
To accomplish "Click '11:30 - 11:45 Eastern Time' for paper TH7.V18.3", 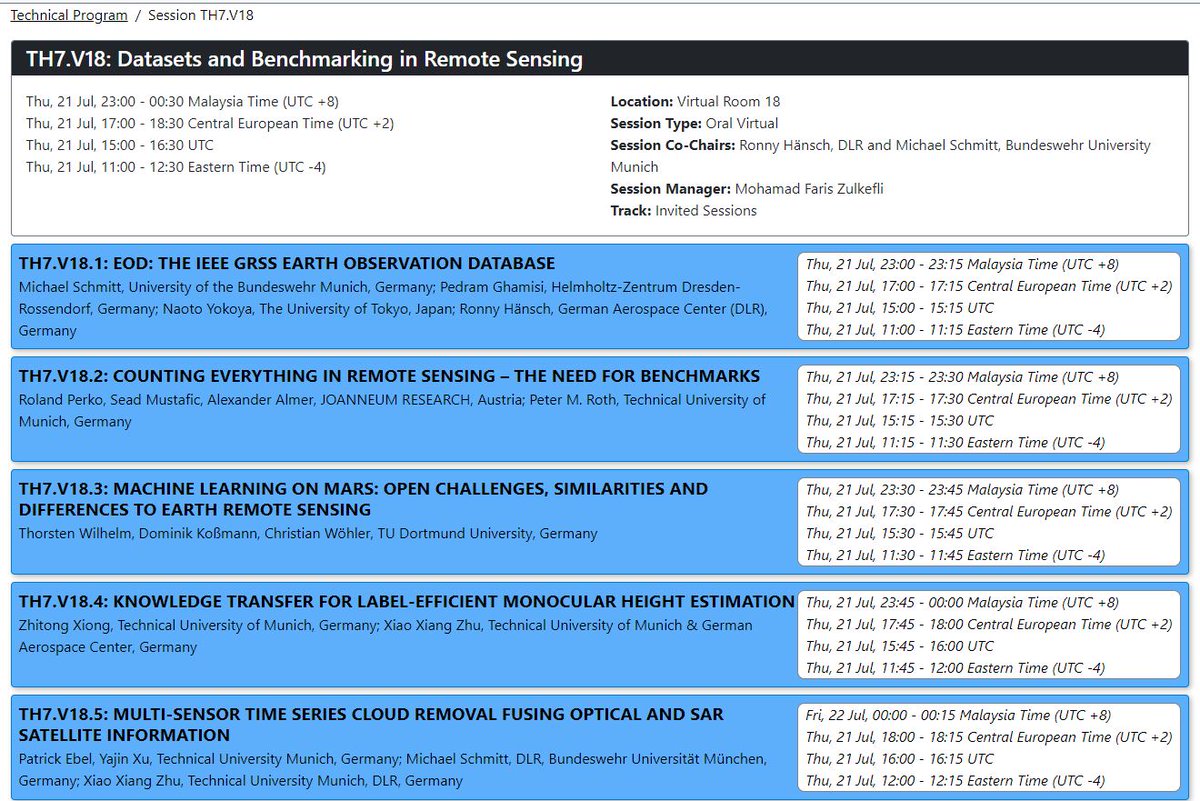I will click(x=955, y=556).
